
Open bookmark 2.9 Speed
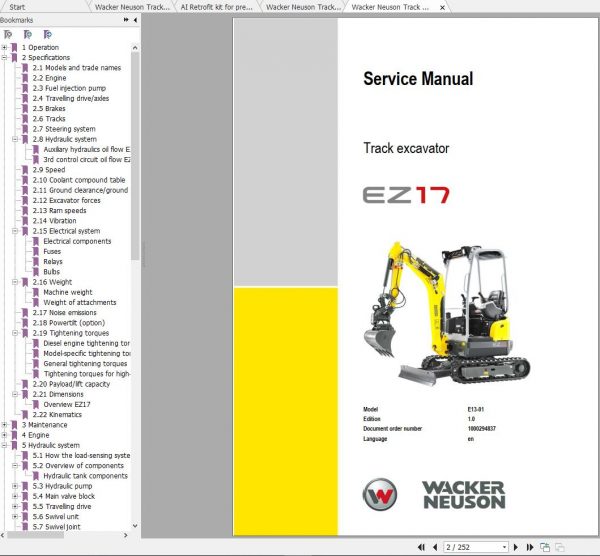(49, 170)
